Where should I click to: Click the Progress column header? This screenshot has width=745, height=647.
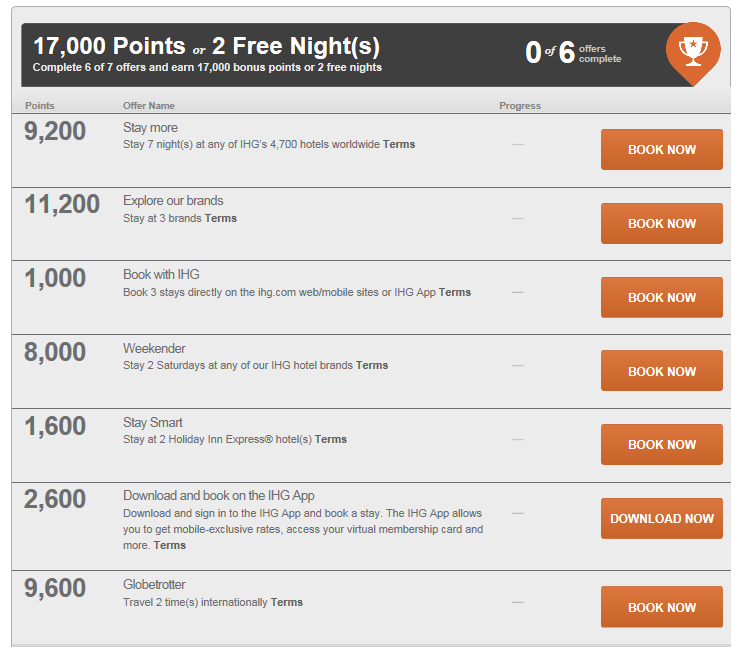(x=520, y=105)
